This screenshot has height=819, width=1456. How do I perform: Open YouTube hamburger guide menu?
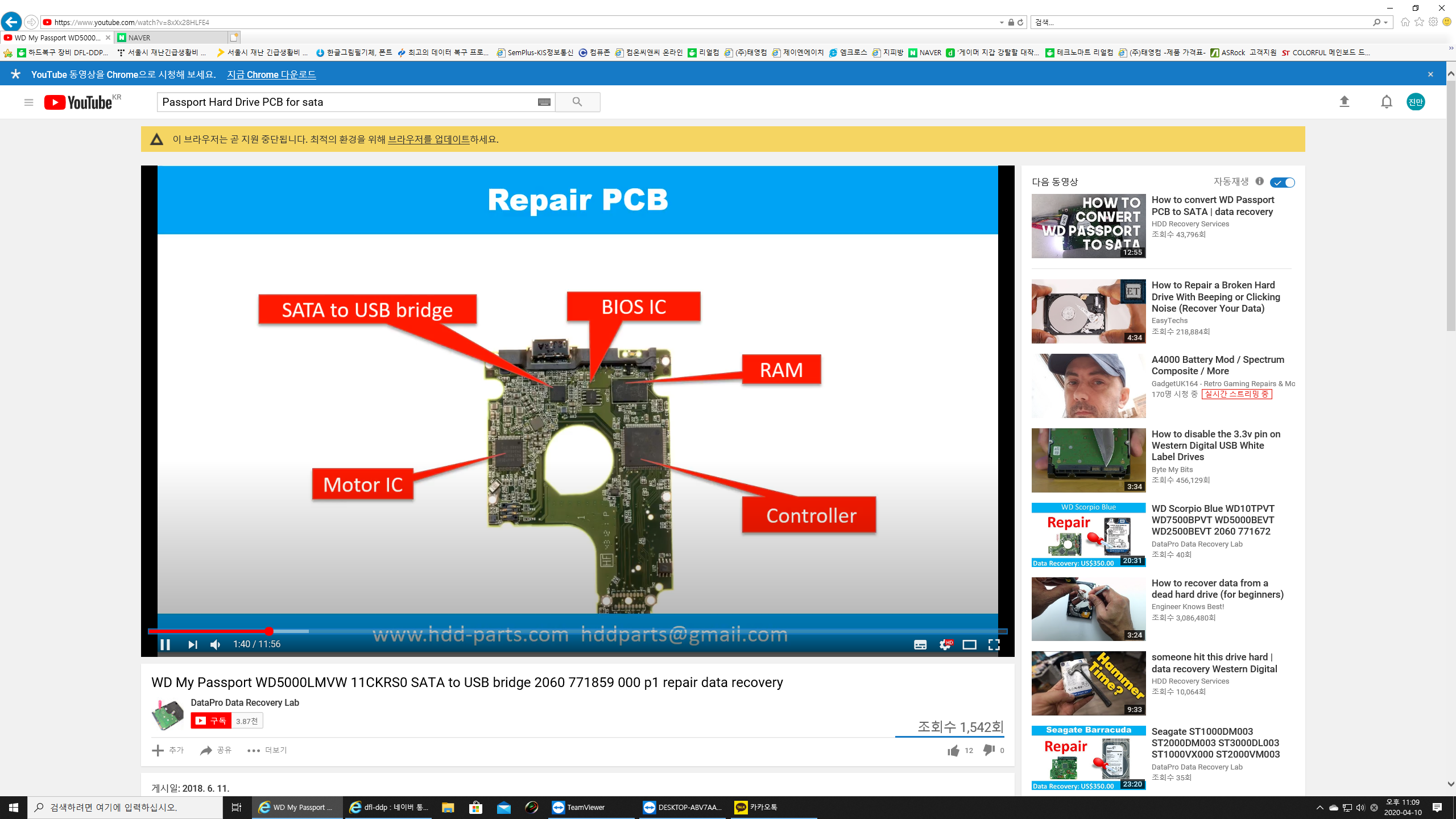[x=28, y=102]
